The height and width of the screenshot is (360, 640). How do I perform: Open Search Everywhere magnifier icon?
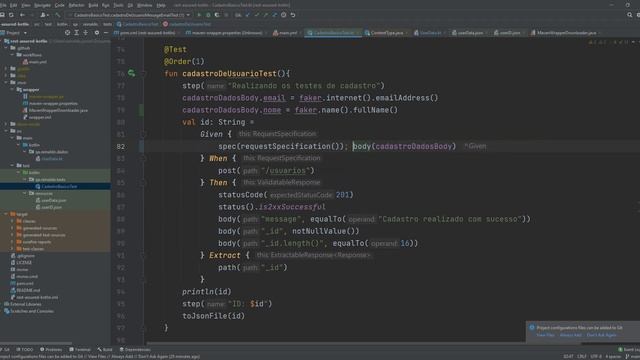coord(629,15)
